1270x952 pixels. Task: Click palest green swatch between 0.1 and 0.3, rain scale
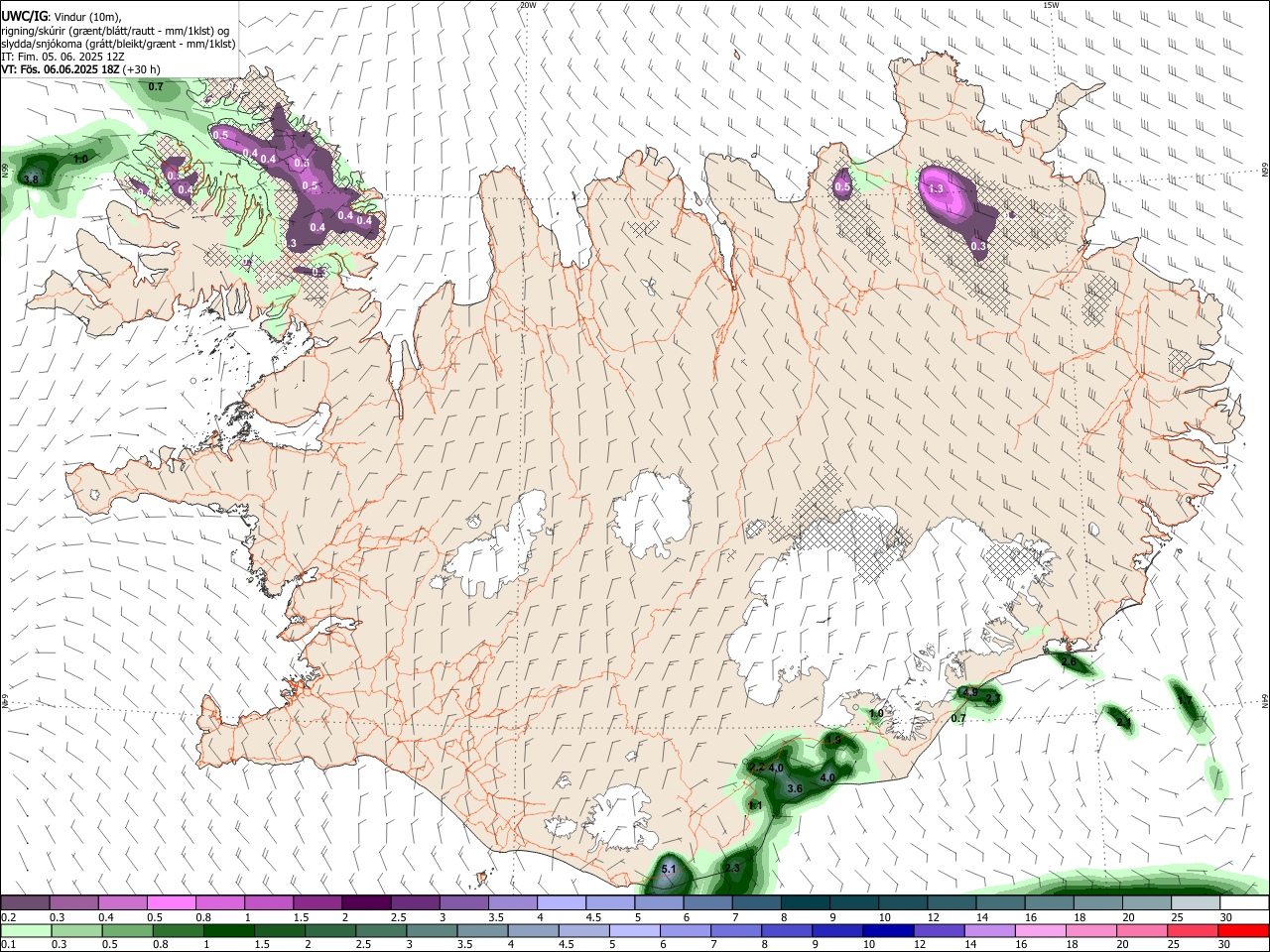pyautogui.click(x=25, y=931)
